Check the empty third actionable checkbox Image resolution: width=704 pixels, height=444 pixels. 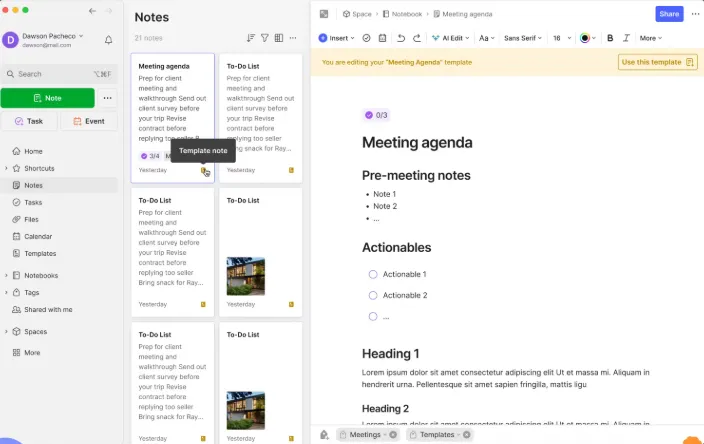373,317
